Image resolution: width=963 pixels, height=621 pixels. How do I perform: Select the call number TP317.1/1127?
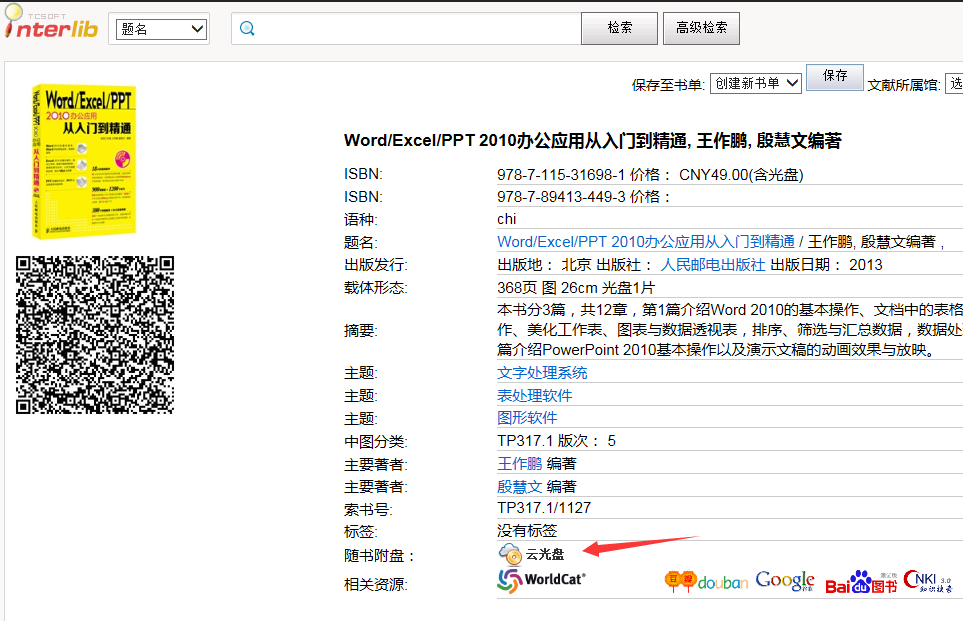[x=544, y=508]
